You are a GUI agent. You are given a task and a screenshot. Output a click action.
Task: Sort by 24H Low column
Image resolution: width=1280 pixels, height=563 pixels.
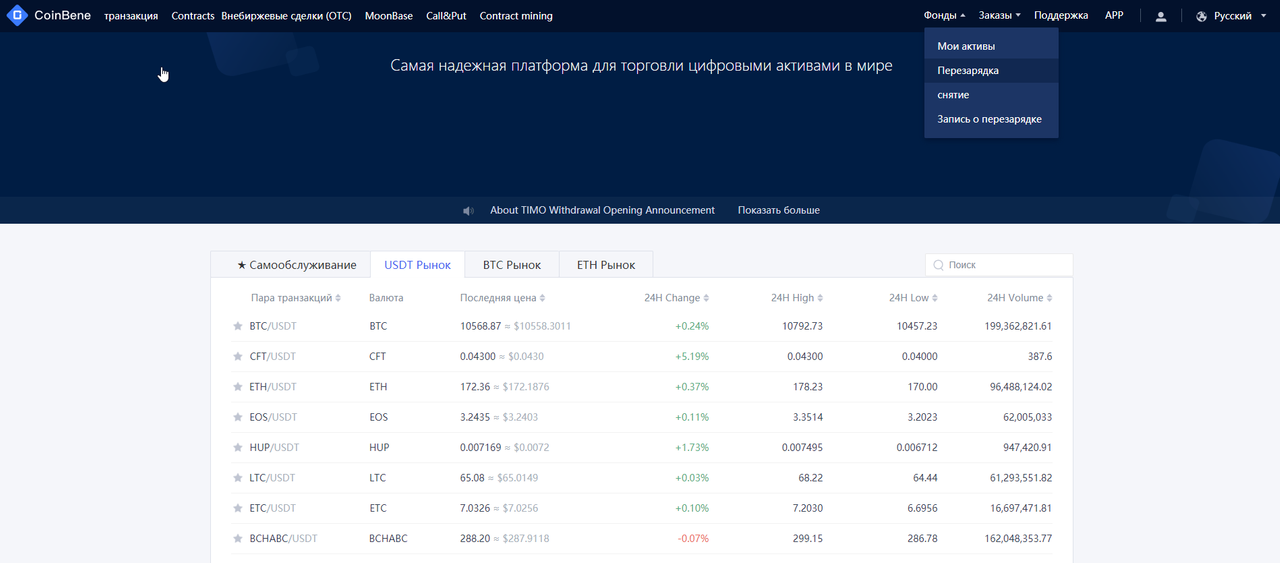[914, 298]
